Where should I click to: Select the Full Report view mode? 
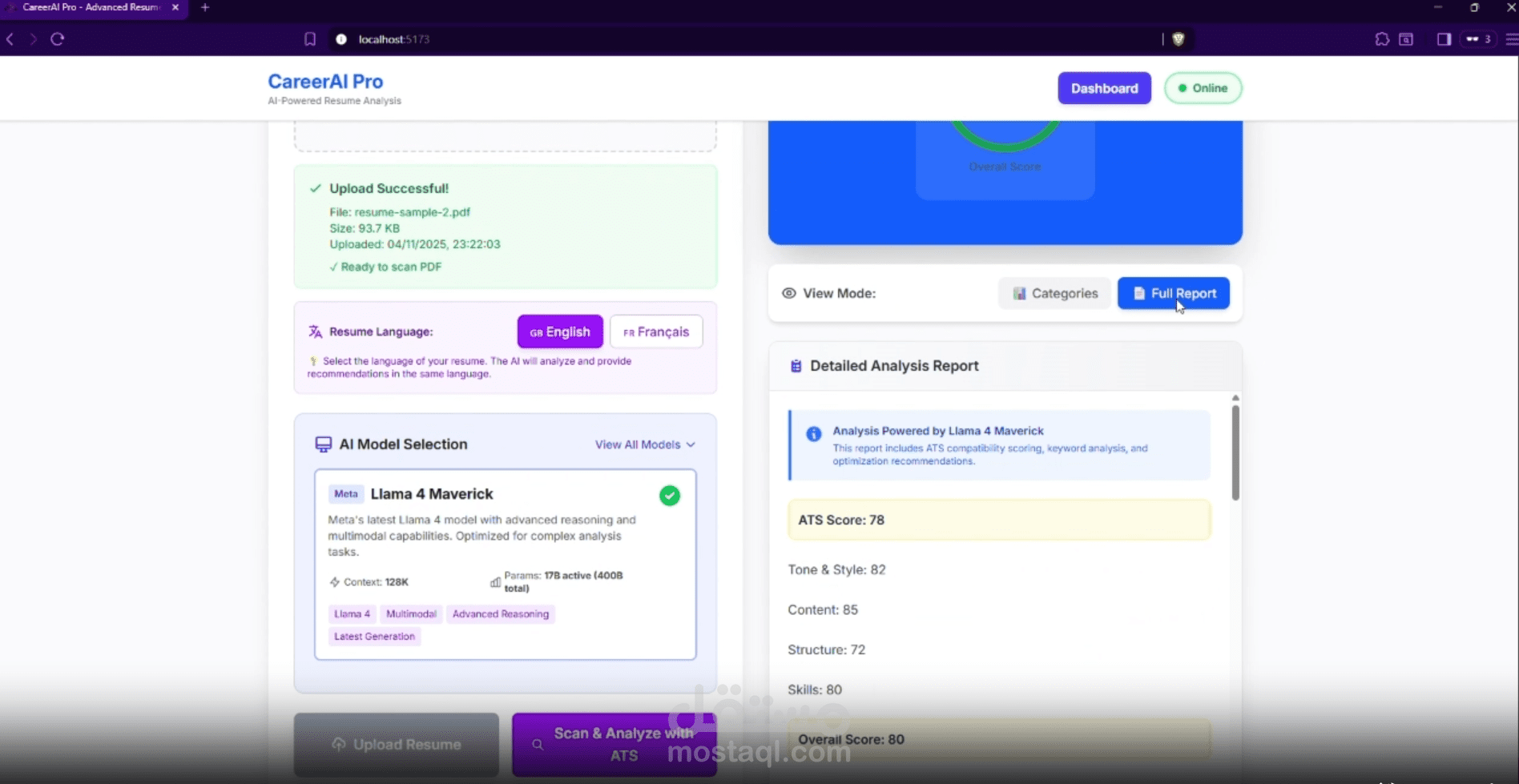tap(1173, 293)
